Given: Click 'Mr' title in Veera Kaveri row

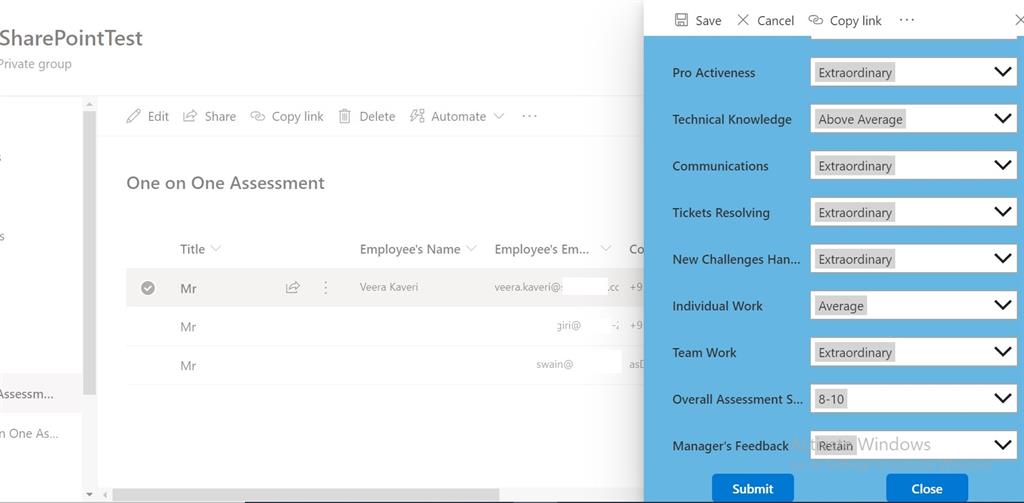Looking at the screenshot, I should [x=188, y=288].
